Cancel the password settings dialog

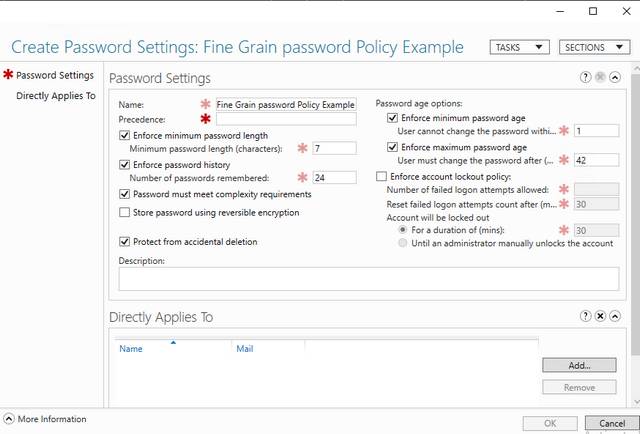tap(612, 423)
